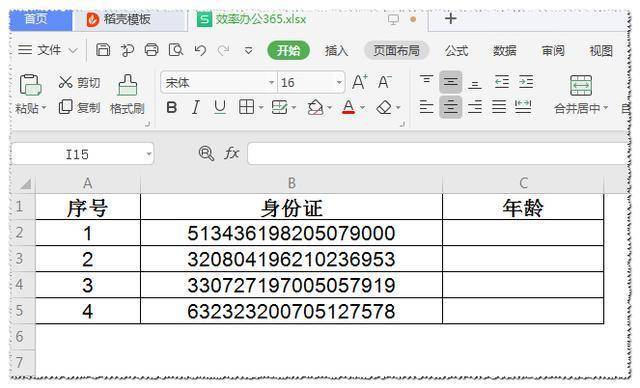This screenshot has width=640, height=388.
Task: Click the zoom magnifier beside fx
Action: click(206, 153)
